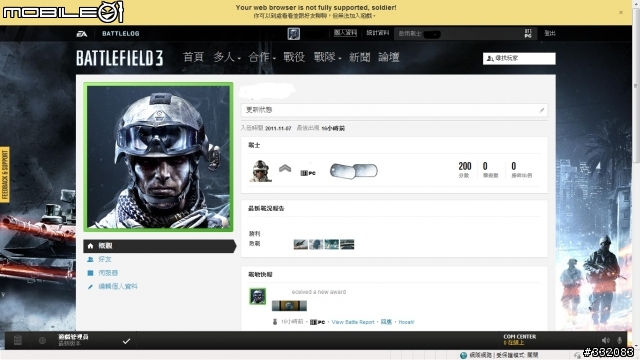
Task: Click the server icon in sidebar
Action: coord(91,273)
